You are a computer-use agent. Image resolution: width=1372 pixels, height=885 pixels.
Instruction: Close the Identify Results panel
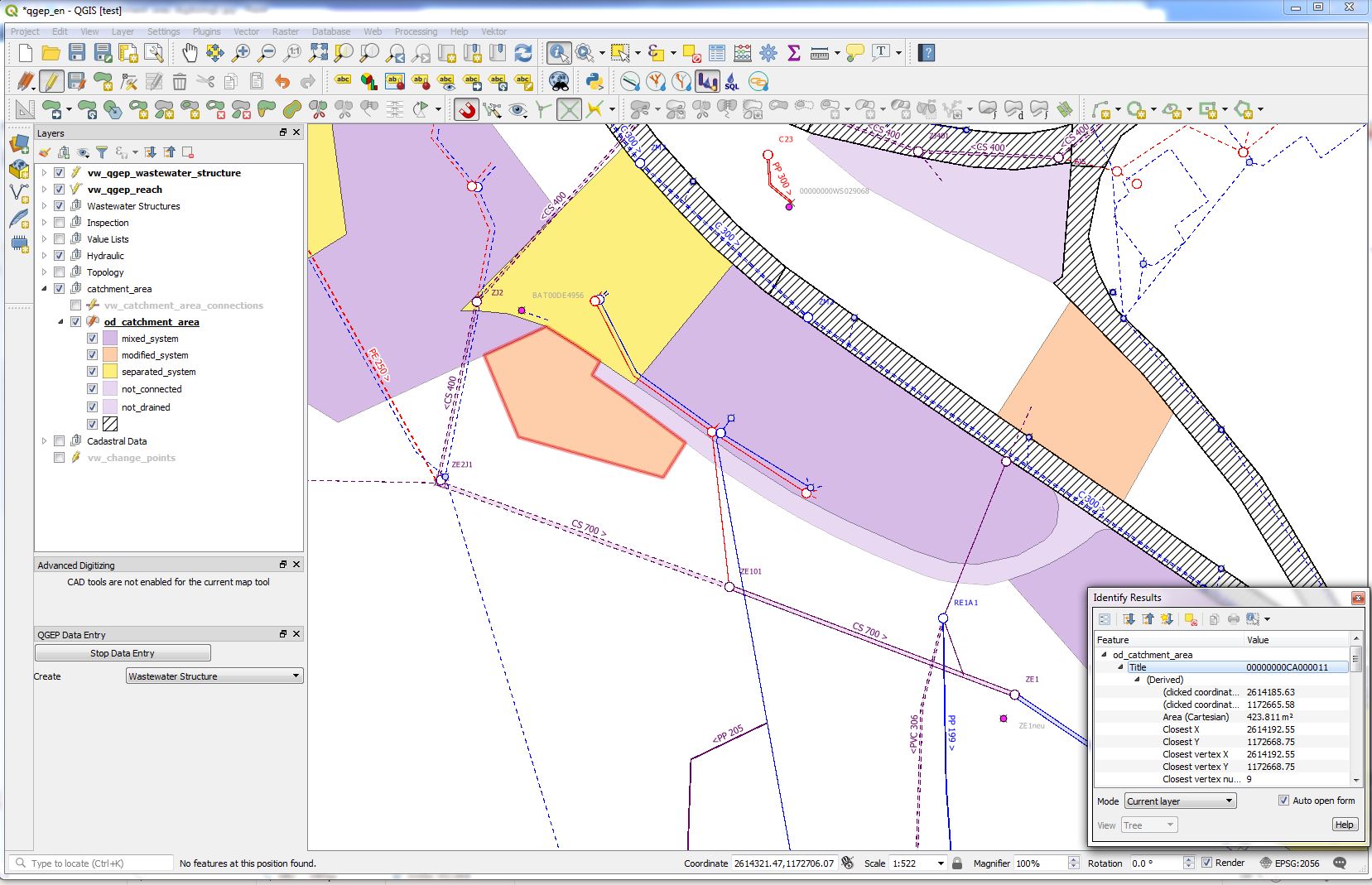click(x=1357, y=598)
